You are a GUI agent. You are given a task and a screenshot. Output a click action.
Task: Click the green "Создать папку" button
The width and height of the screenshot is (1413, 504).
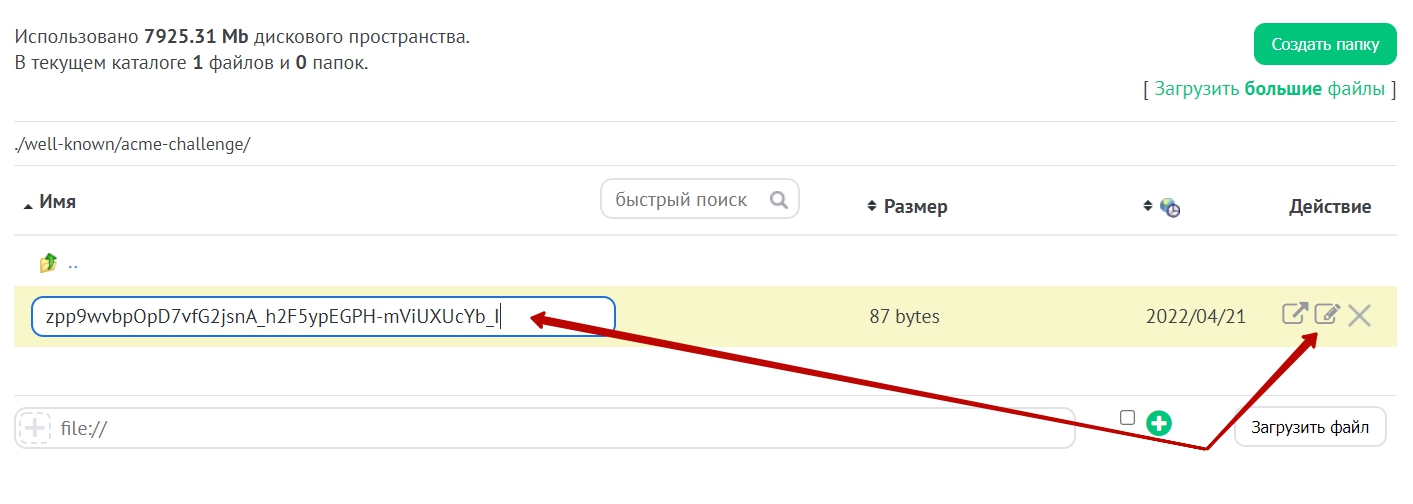[1324, 45]
